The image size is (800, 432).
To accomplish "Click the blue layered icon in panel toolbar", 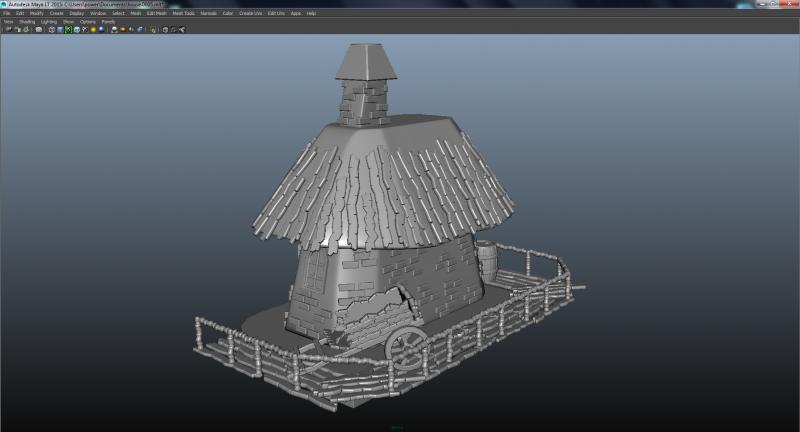I will tap(140, 30).
